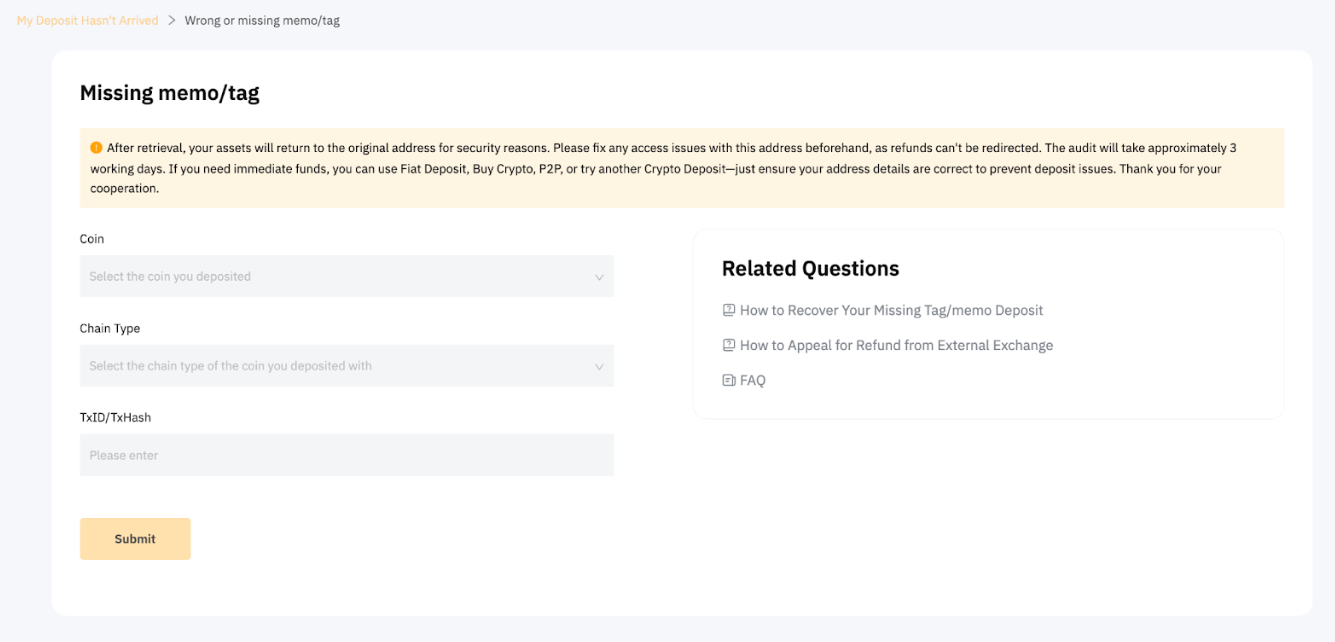Click the article icon beside External Exchange refund question

[728, 345]
